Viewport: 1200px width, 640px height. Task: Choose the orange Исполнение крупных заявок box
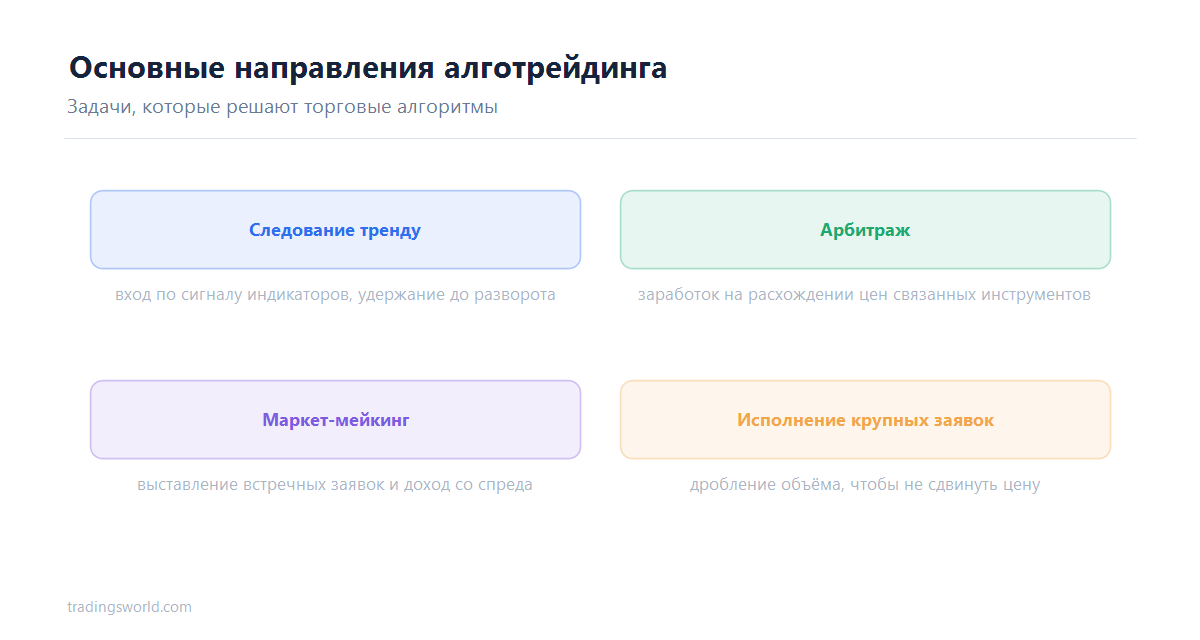tap(865, 420)
